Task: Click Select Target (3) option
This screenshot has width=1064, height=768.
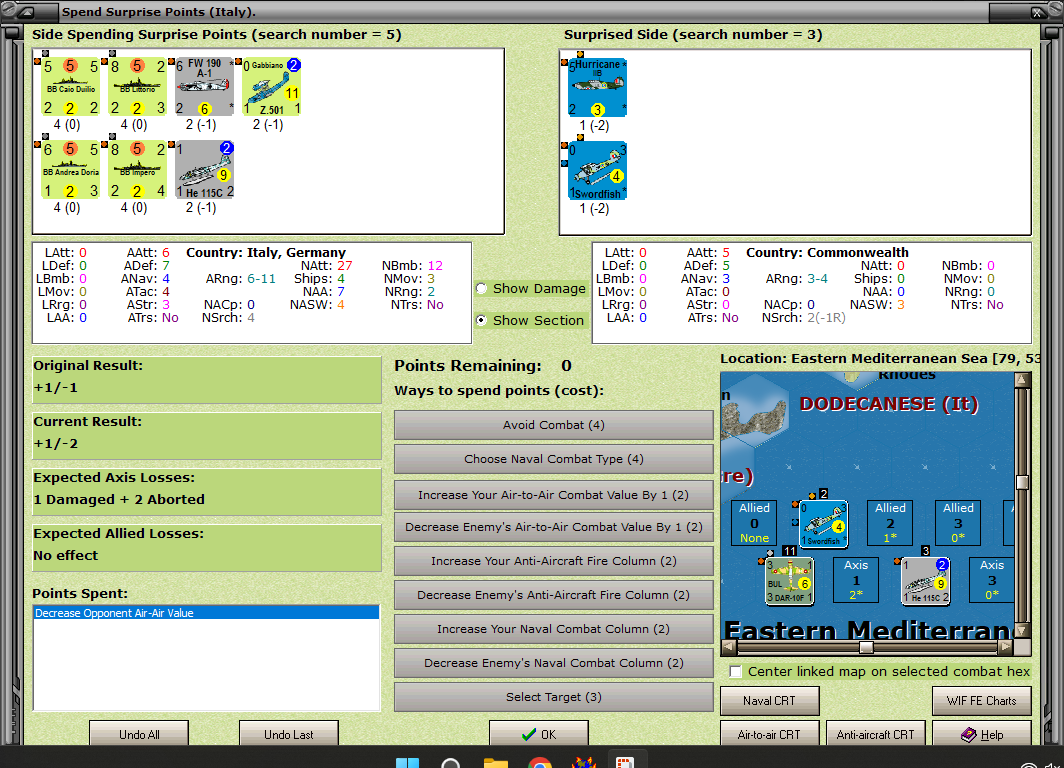Action: coord(554,697)
